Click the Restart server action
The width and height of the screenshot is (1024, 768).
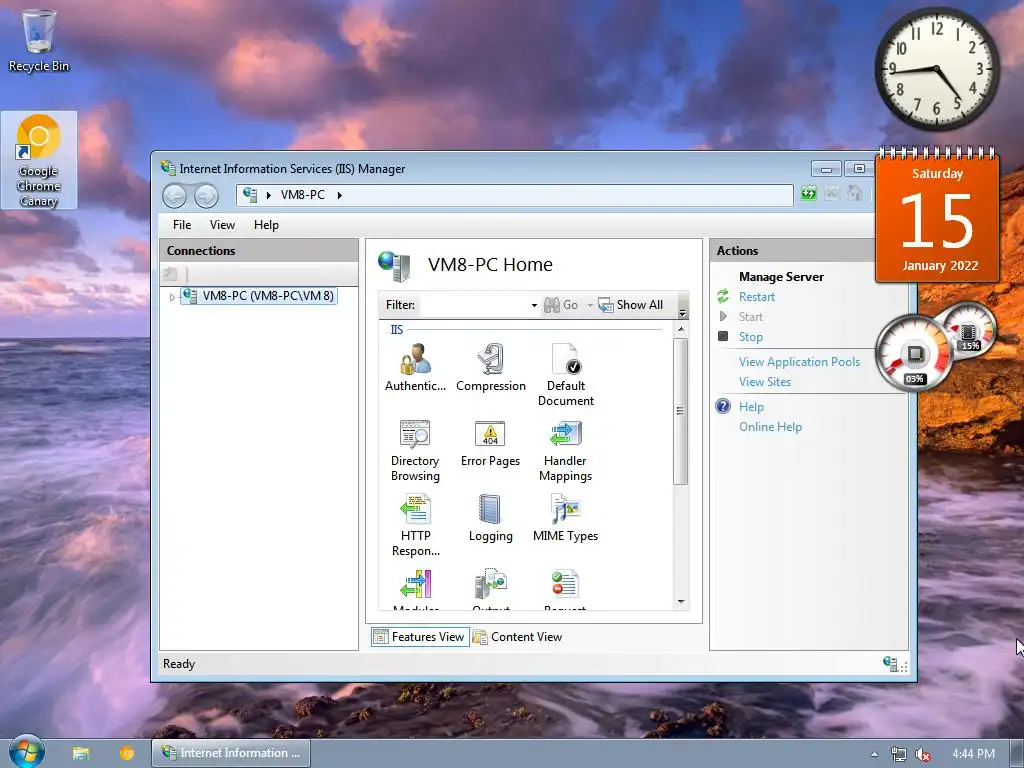coord(757,296)
